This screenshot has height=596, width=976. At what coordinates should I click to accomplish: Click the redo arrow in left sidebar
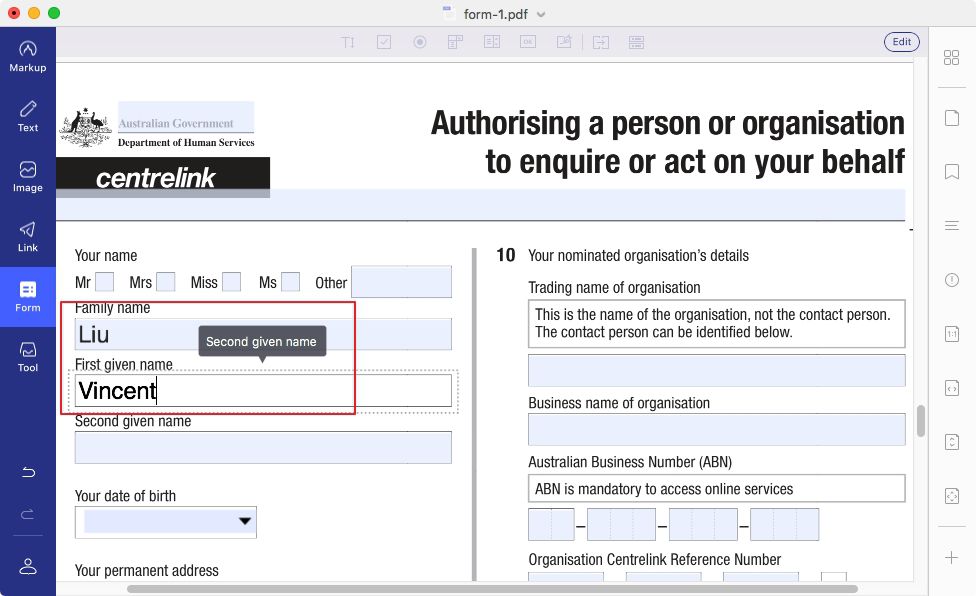(27, 514)
